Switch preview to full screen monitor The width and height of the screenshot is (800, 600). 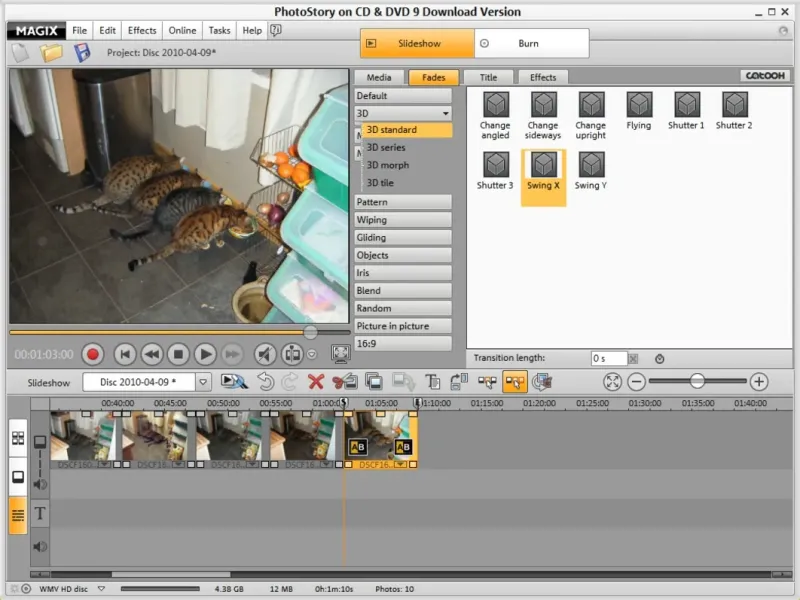340,353
